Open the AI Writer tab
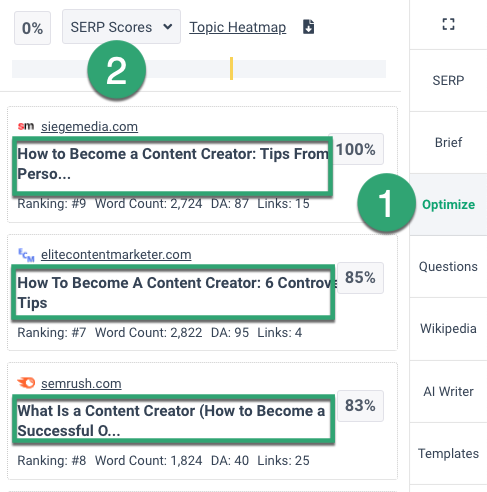 click(448, 391)
